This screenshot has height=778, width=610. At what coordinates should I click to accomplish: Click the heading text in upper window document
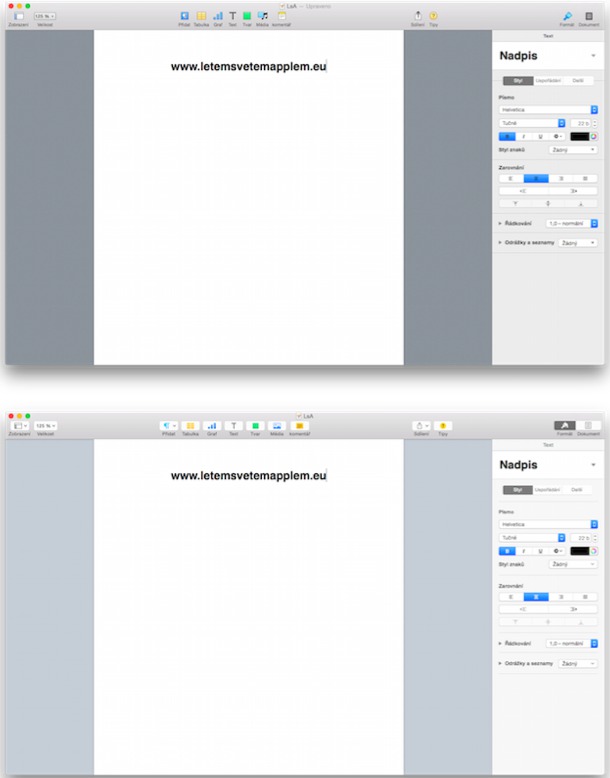tap(248, 66)
